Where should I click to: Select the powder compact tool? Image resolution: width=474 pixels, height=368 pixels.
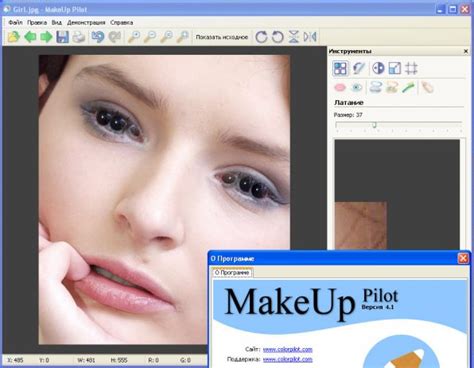[x=375, y=87]
